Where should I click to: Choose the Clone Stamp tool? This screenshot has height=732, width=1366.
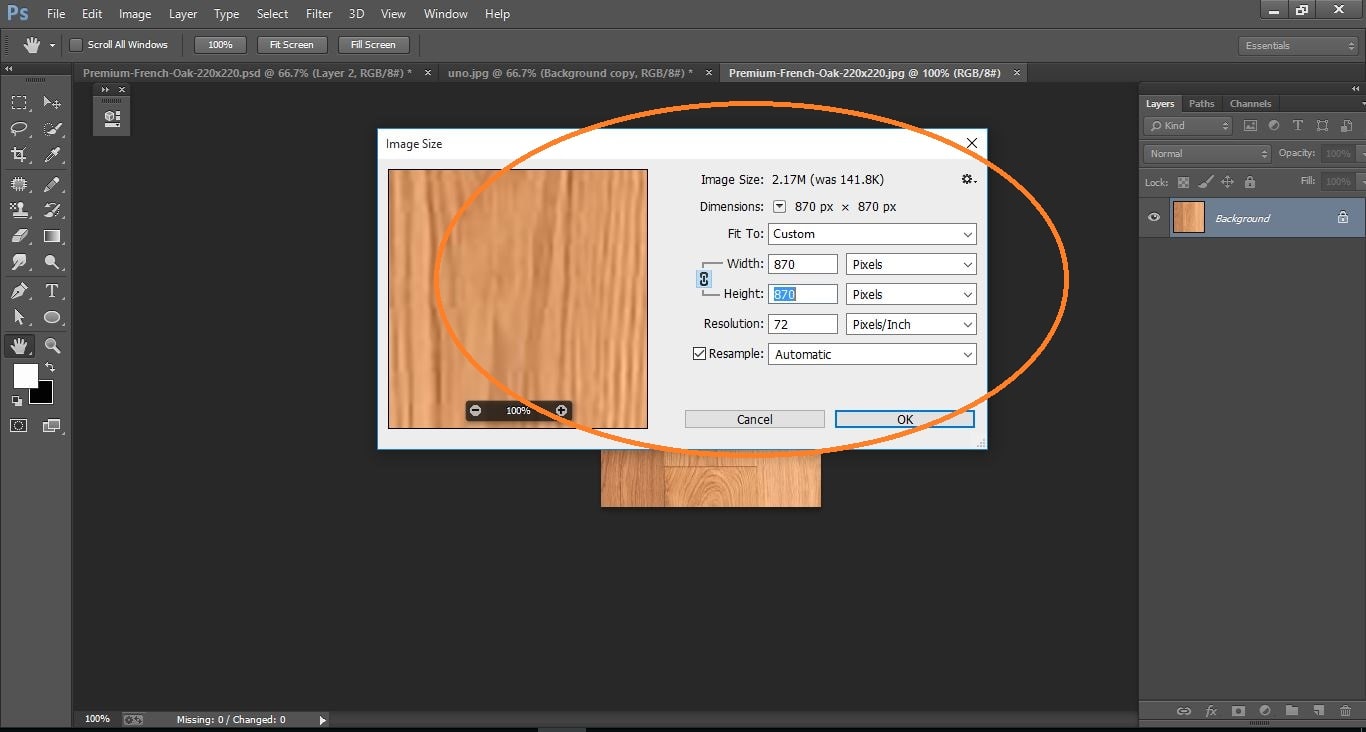(18, 210)
